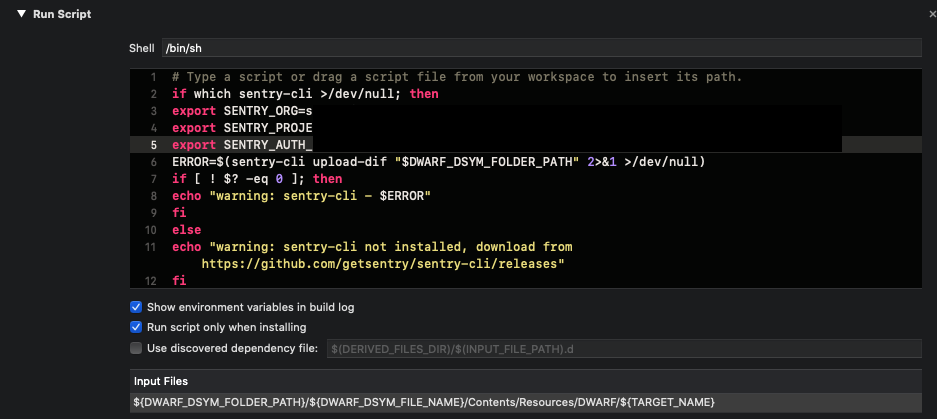Click the 'sentry-cli not installed' echo line
Viewport: 937px width, 419px height.
[x=372, y=246]
